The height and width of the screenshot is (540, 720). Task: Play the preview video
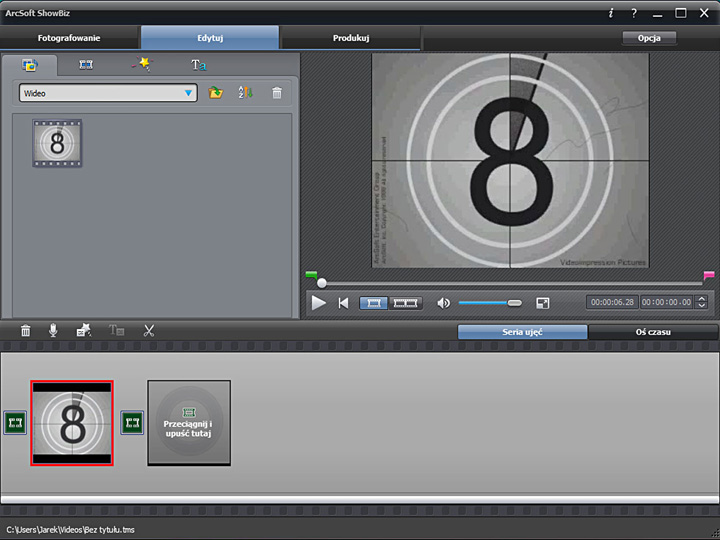point(318,303)
